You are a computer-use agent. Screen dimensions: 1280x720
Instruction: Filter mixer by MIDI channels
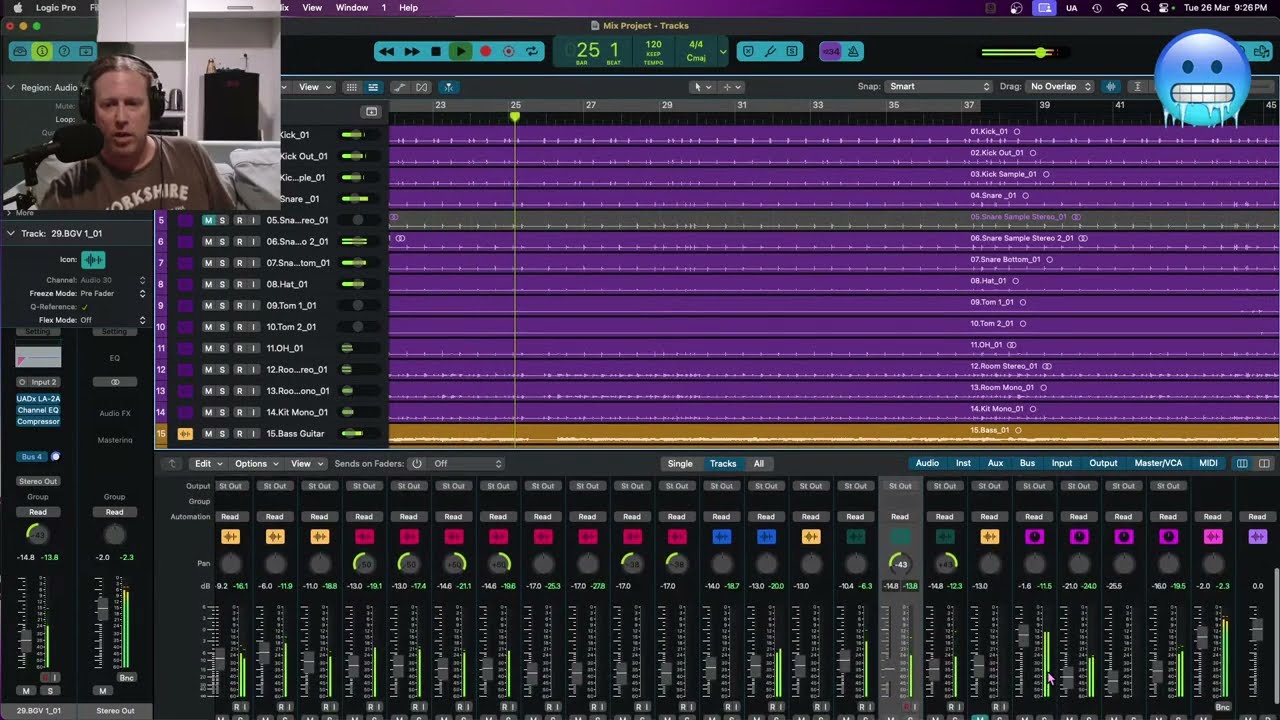1208,463
